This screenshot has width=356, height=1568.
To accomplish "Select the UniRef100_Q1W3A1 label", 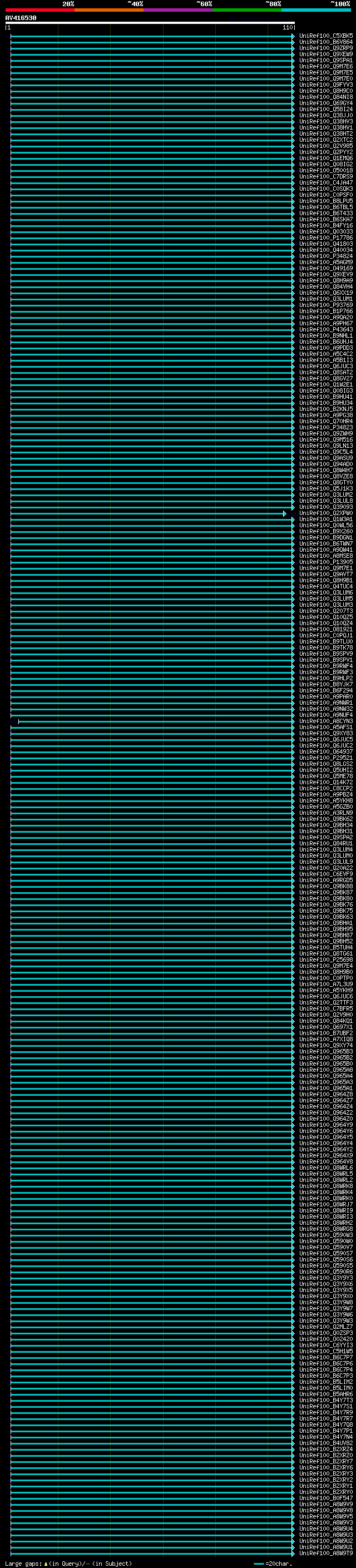I will (x=326, y=519).
